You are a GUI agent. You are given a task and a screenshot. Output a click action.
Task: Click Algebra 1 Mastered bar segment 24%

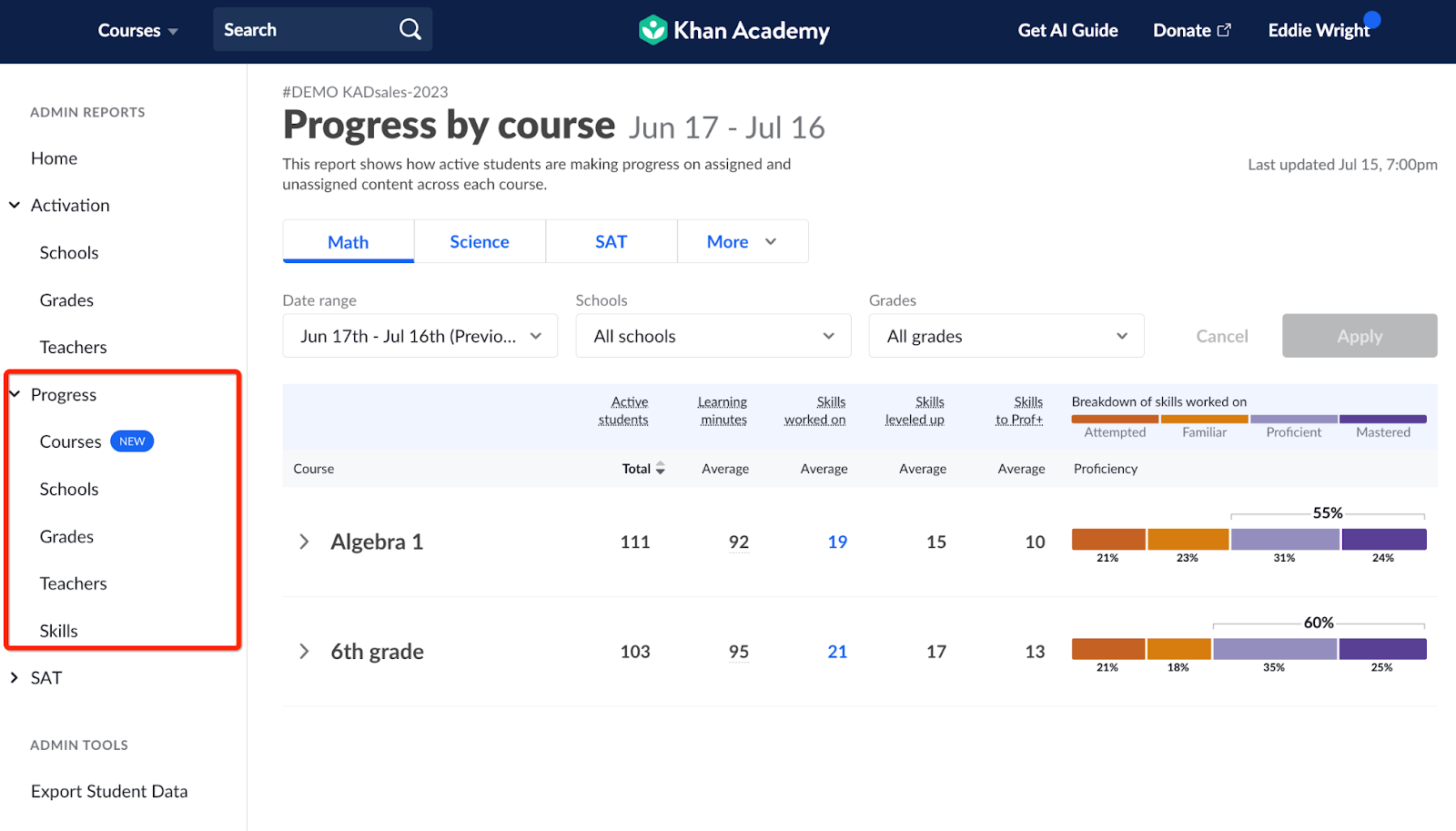click(x=1384, y=539)
